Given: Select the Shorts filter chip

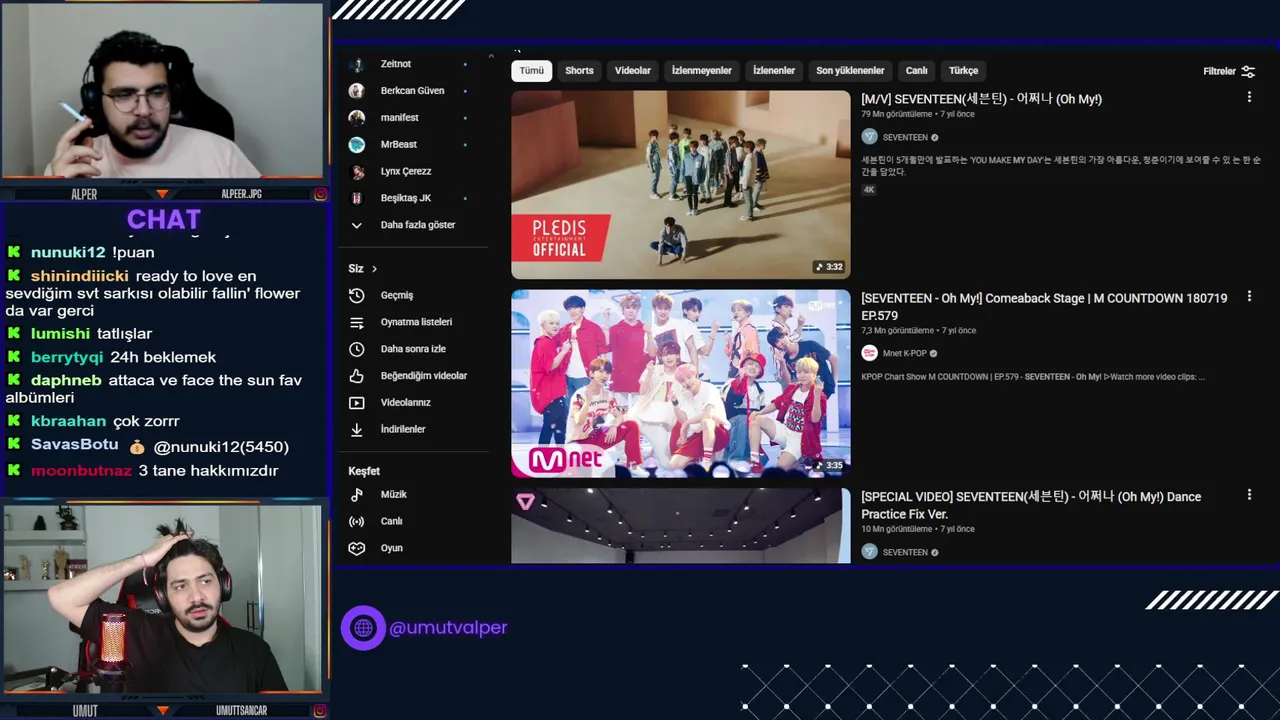Looking at the screenshot, I should pyautogui.click(x=579, y=71).
